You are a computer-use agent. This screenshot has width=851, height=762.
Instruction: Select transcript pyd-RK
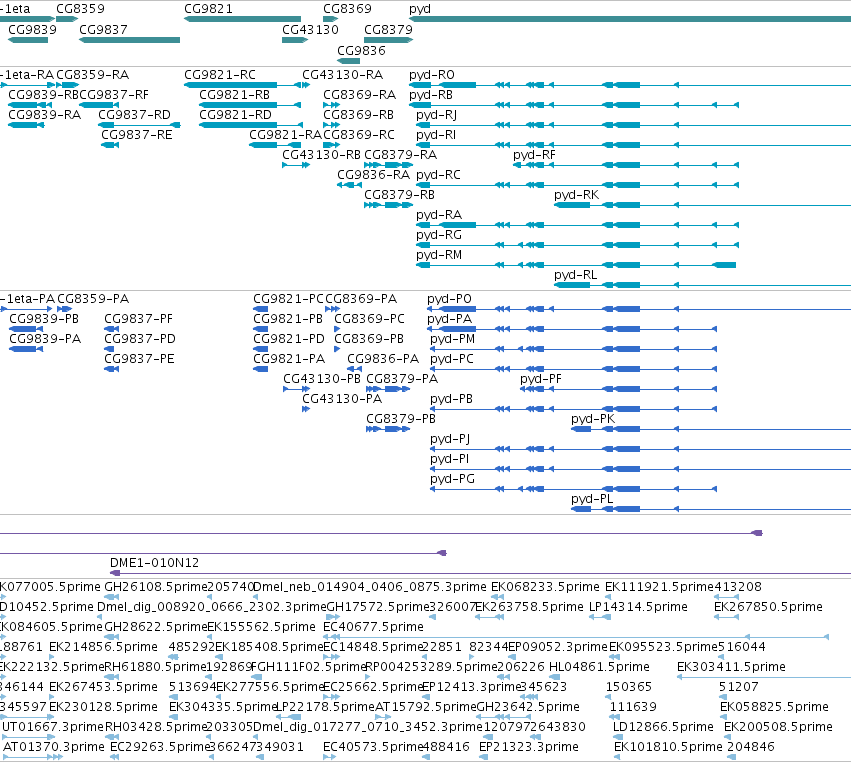(576, 195)
